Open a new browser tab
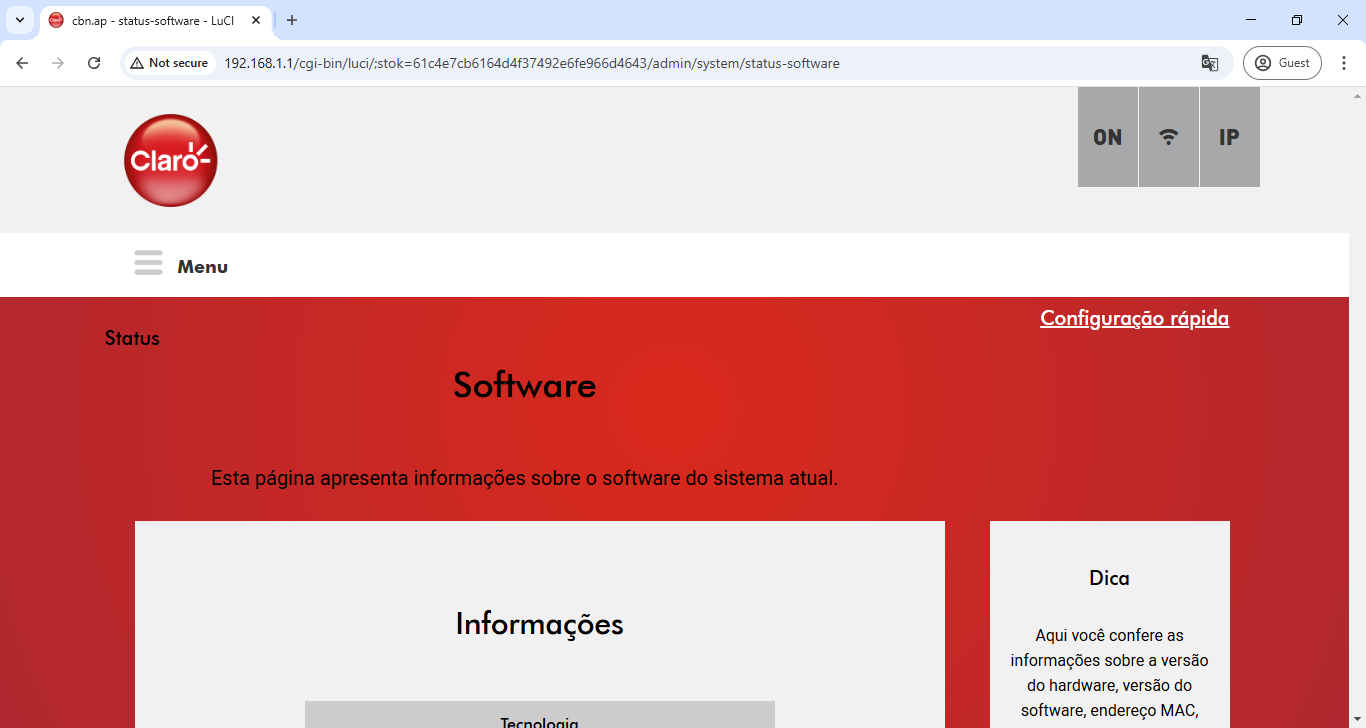Viewport: 1366px width, 728px height. [x=292, y=20]
